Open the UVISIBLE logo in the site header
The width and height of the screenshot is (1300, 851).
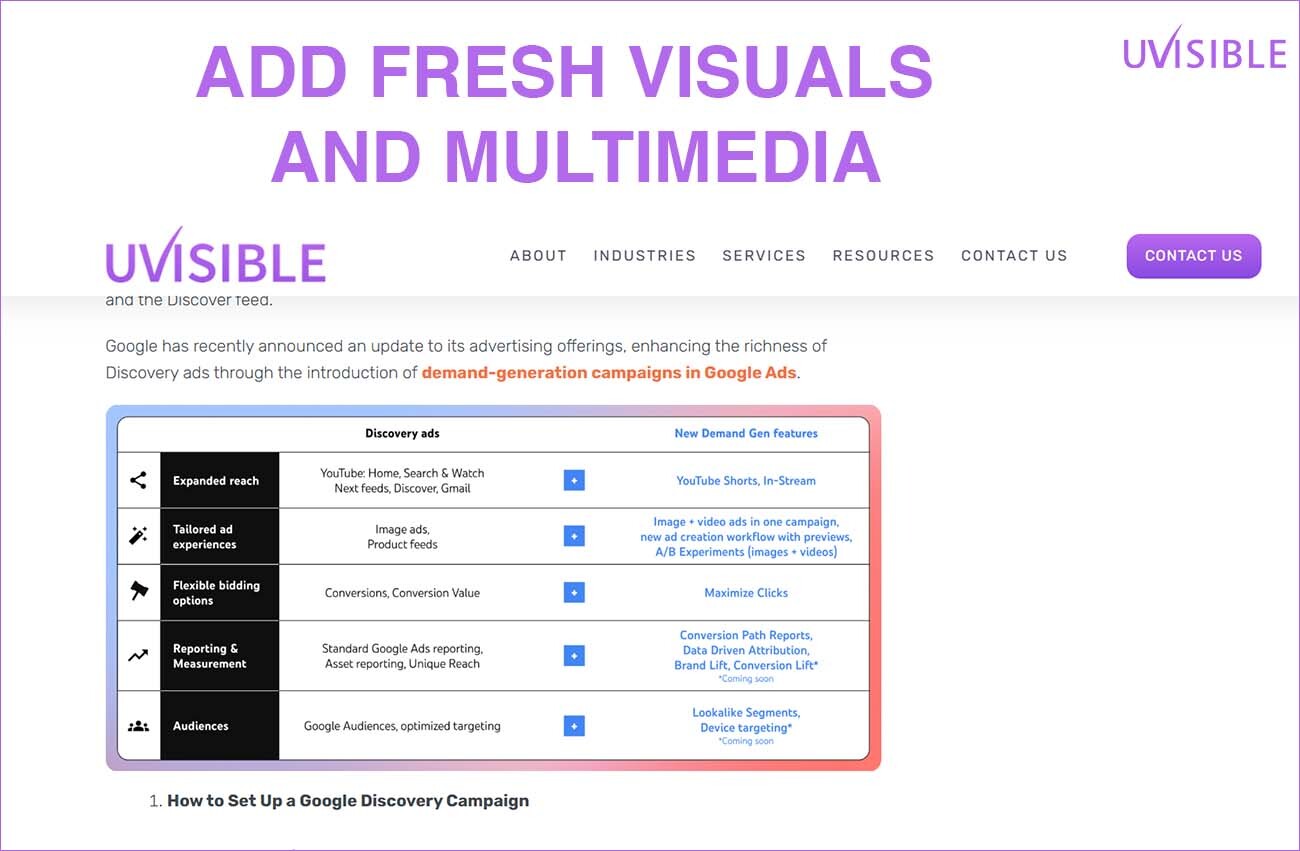[x=216, y=255]
